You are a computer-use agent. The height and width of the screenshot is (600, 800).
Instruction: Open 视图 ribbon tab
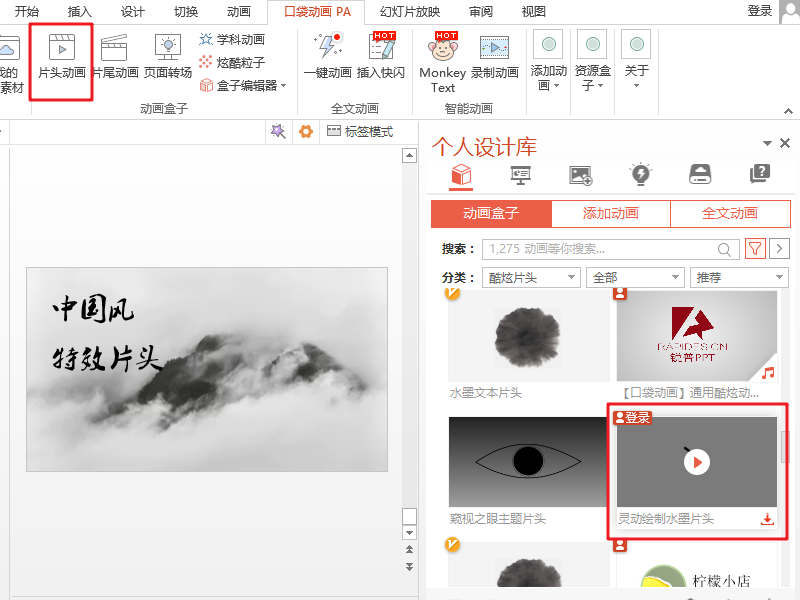[x=534, y=11]
